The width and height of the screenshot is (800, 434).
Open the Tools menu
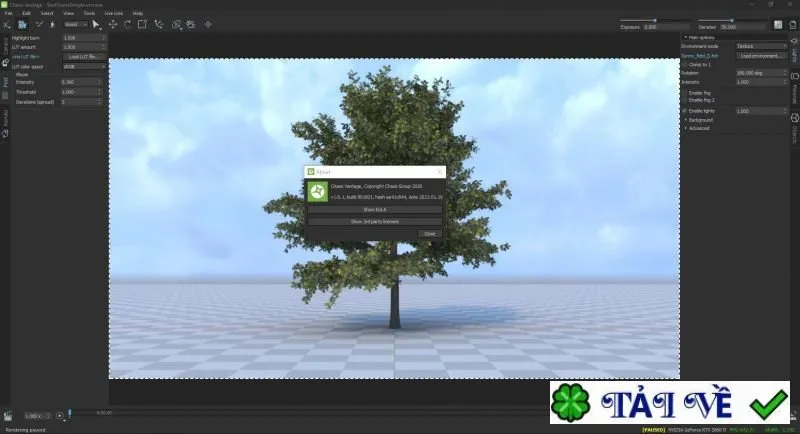click(x=89, y=13)
